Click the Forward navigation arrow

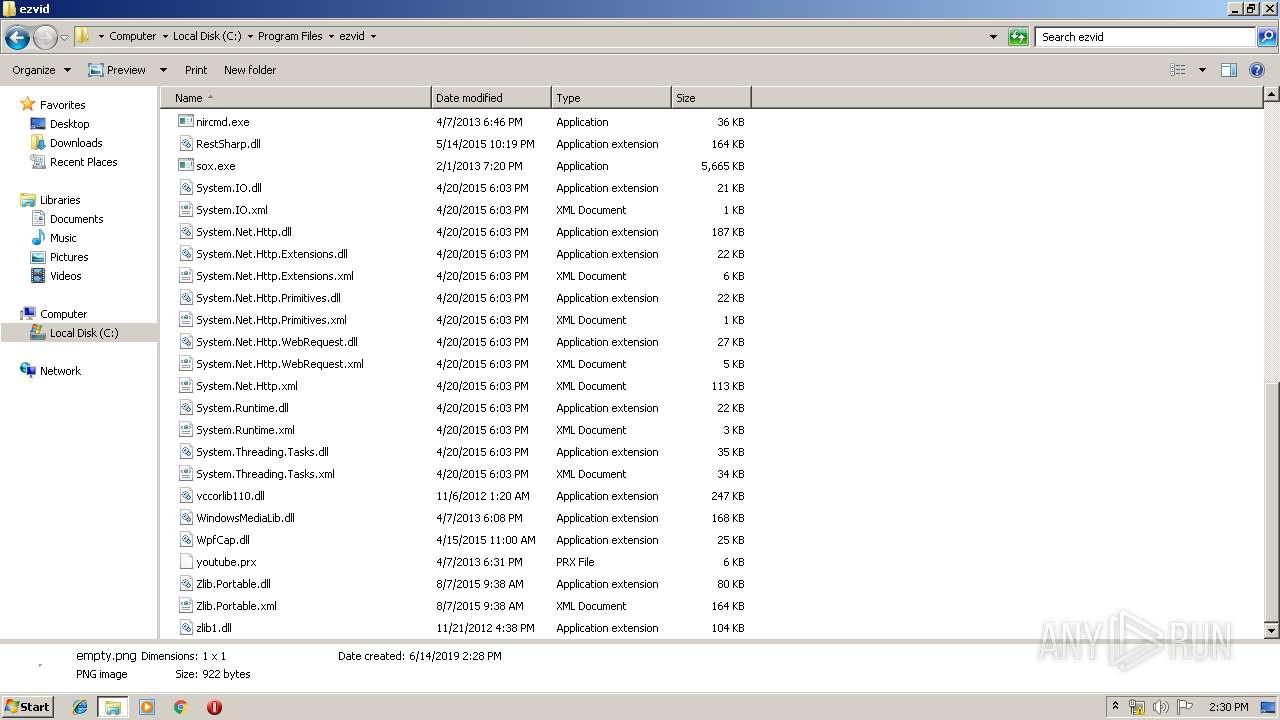(45, 38)
